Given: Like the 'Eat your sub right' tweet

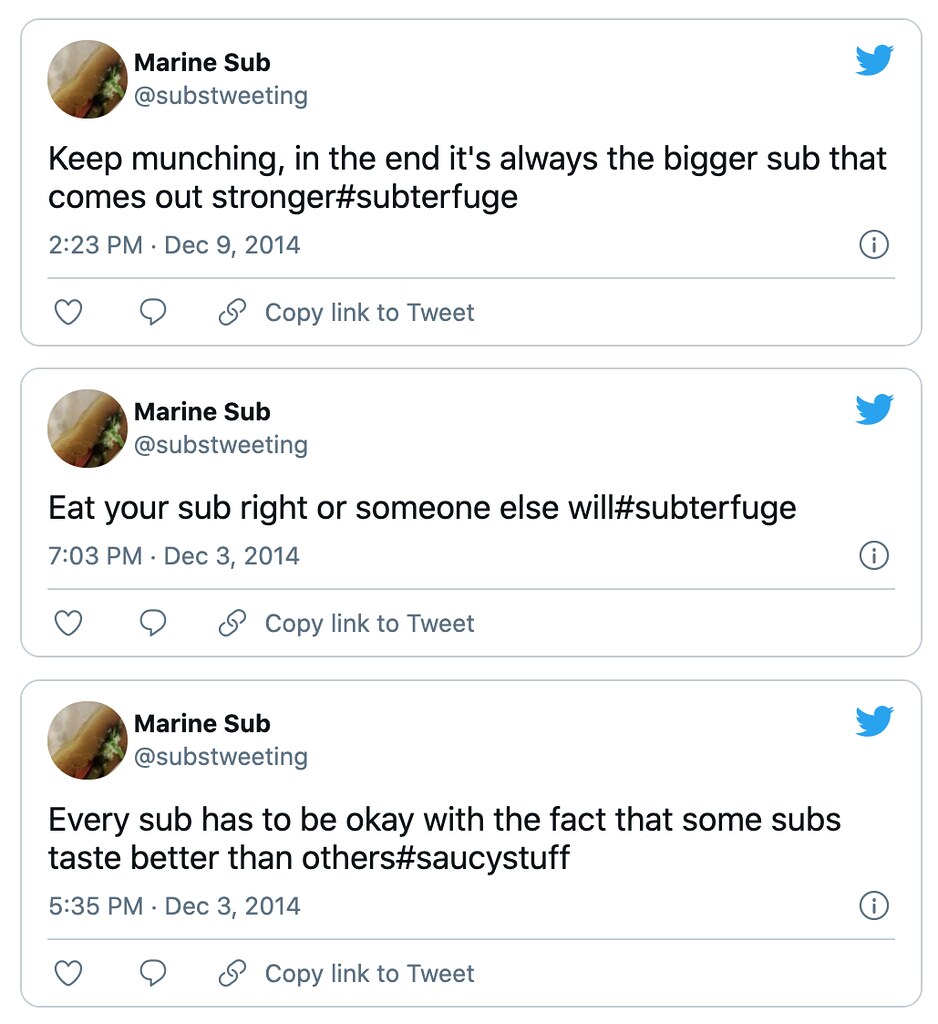Looking at the screenshot, I should click(68, 623).
